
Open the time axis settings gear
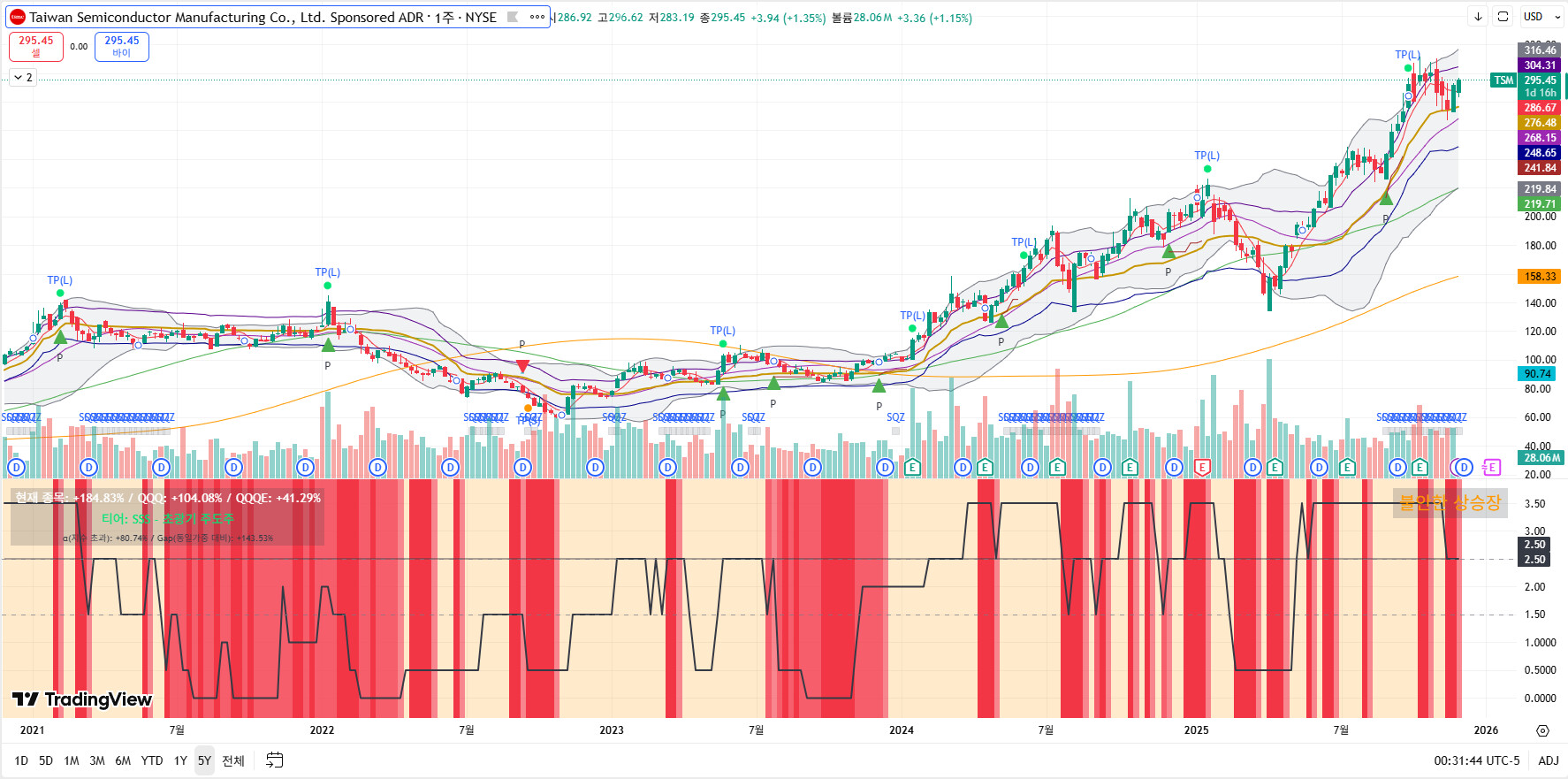point(1542,730)
